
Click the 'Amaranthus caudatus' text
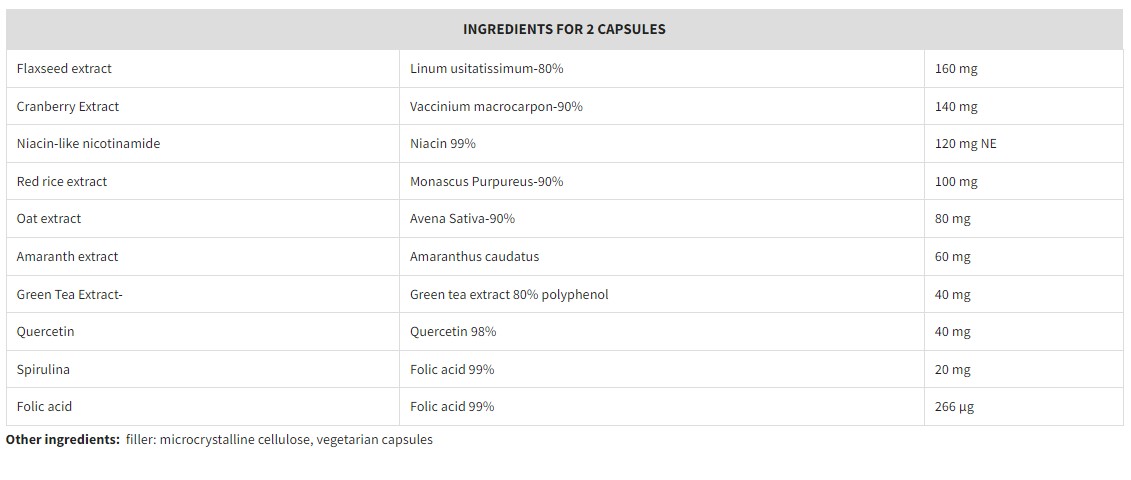click(x=474, y=256)
